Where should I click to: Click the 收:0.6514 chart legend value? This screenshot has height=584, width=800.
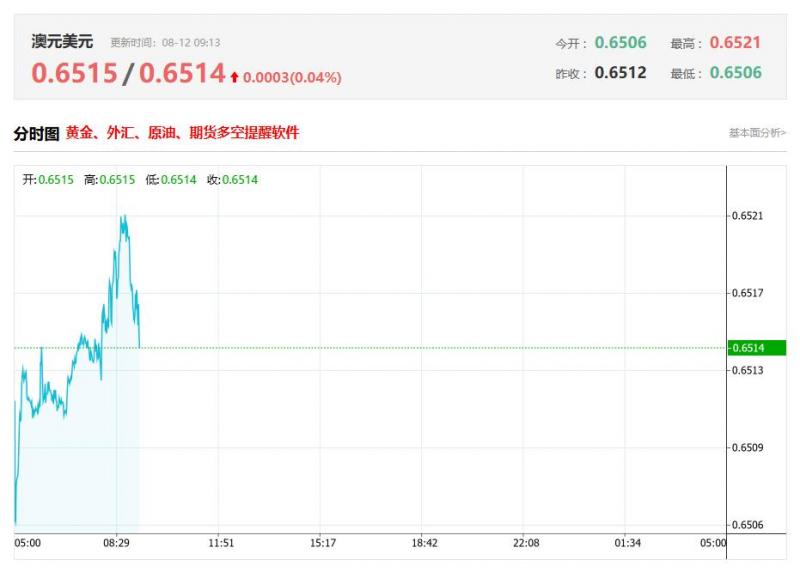click(233, 180)
